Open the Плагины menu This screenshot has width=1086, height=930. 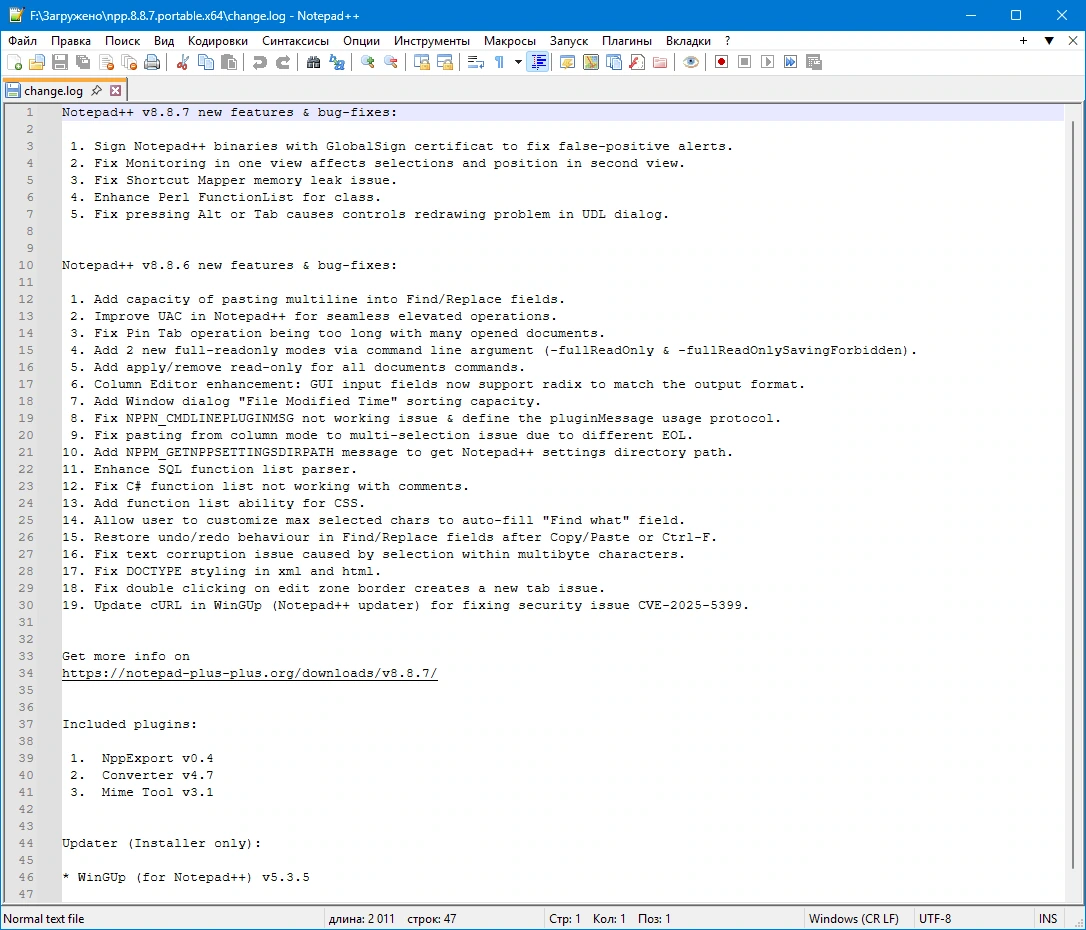click(x=627, y=41)
